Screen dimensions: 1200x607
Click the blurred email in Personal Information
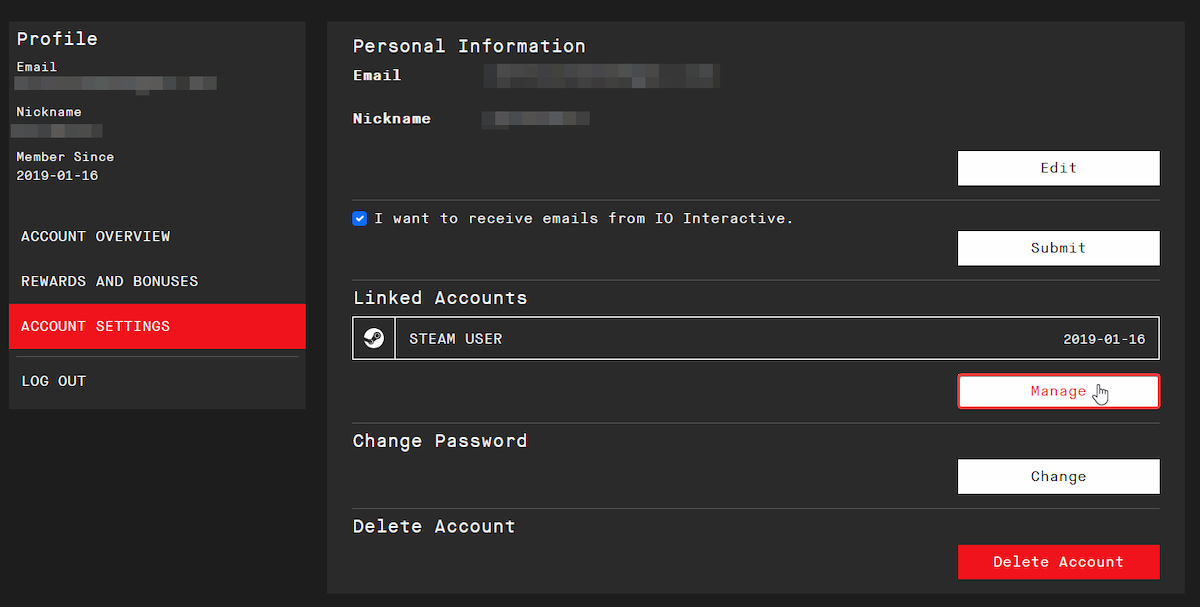600,75
